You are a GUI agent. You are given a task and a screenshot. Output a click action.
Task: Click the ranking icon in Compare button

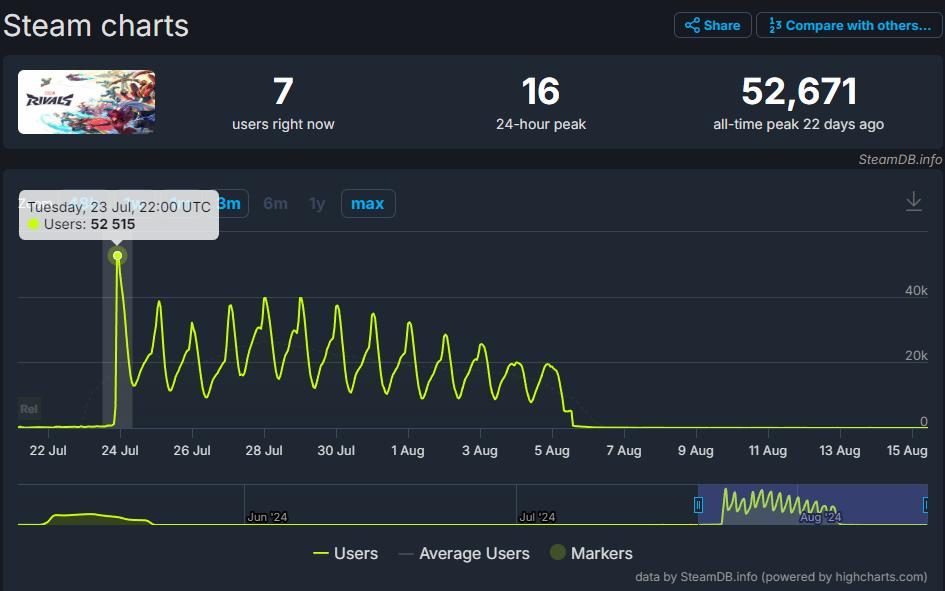[x=775, y=25]
